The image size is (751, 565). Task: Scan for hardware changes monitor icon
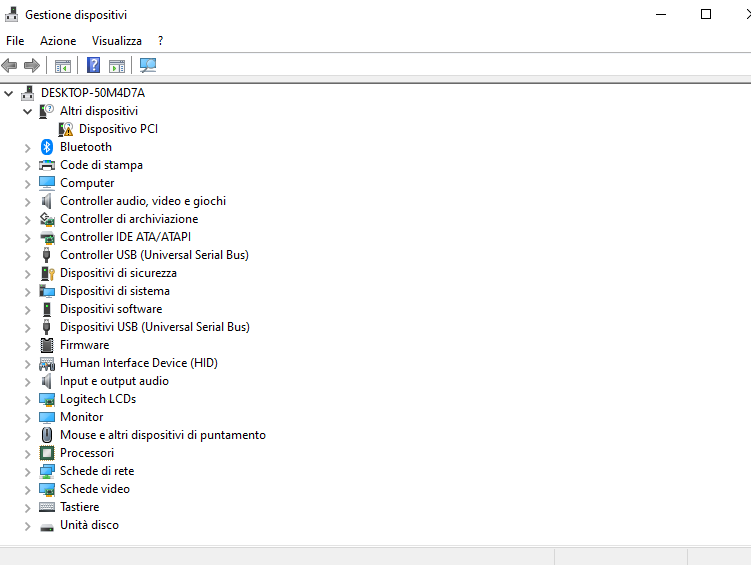148,65
